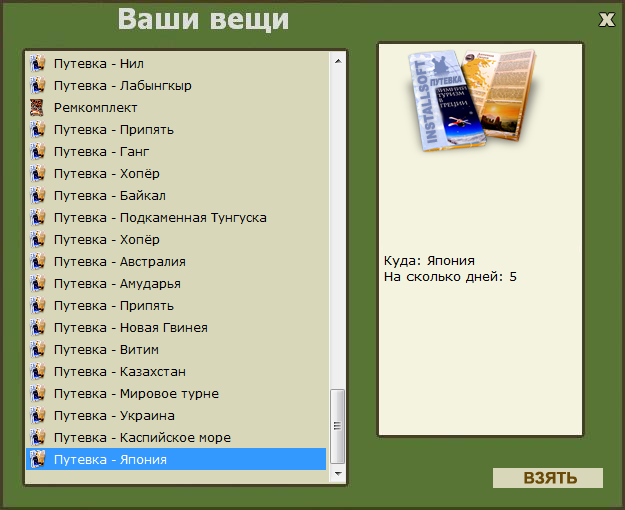Click the Ремкомплект repair kit icon
This screenshot has width=625, height=510.
[x=37, y=108]
